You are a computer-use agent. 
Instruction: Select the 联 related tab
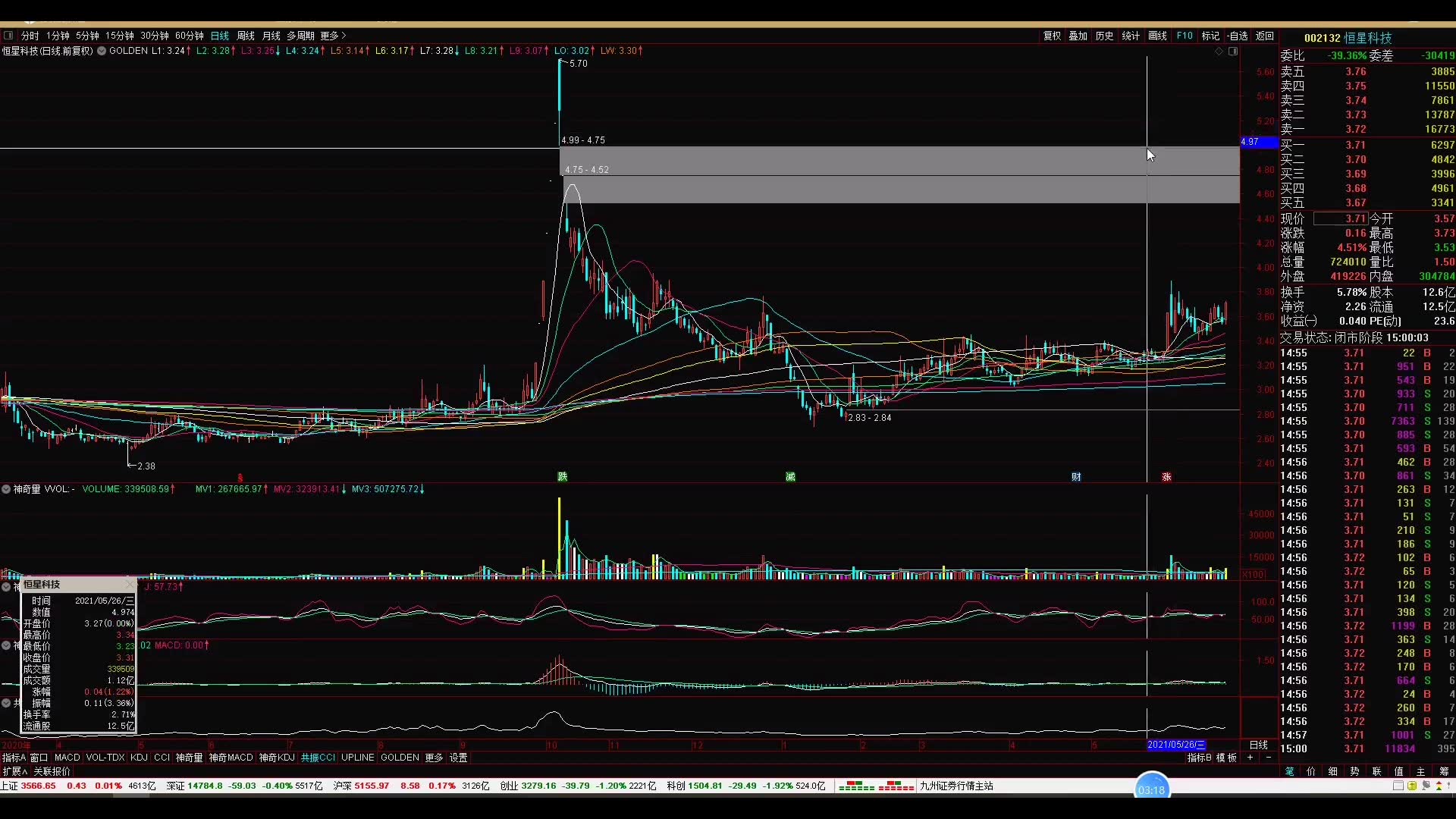coord(1377,771)
